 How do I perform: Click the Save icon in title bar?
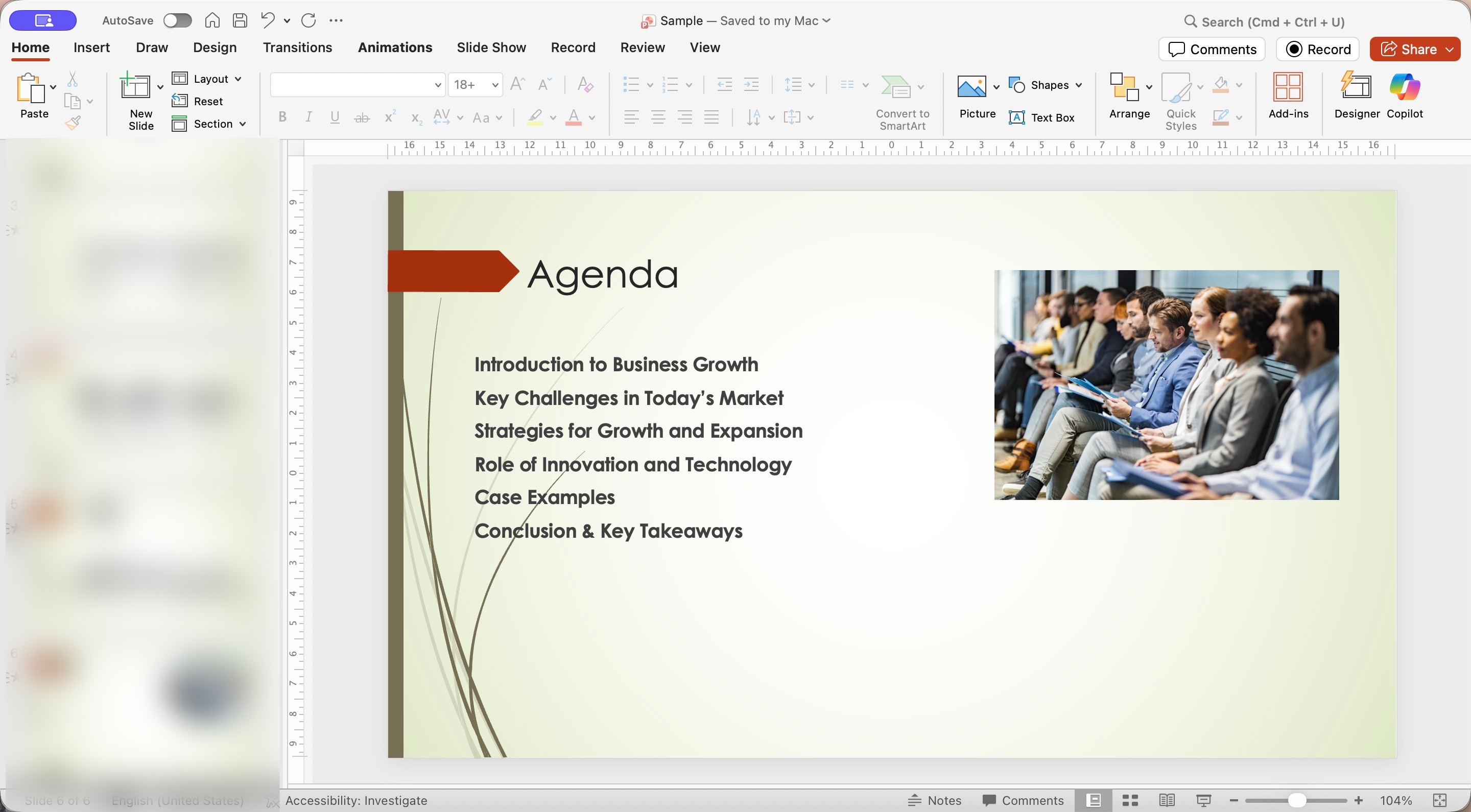240,20
